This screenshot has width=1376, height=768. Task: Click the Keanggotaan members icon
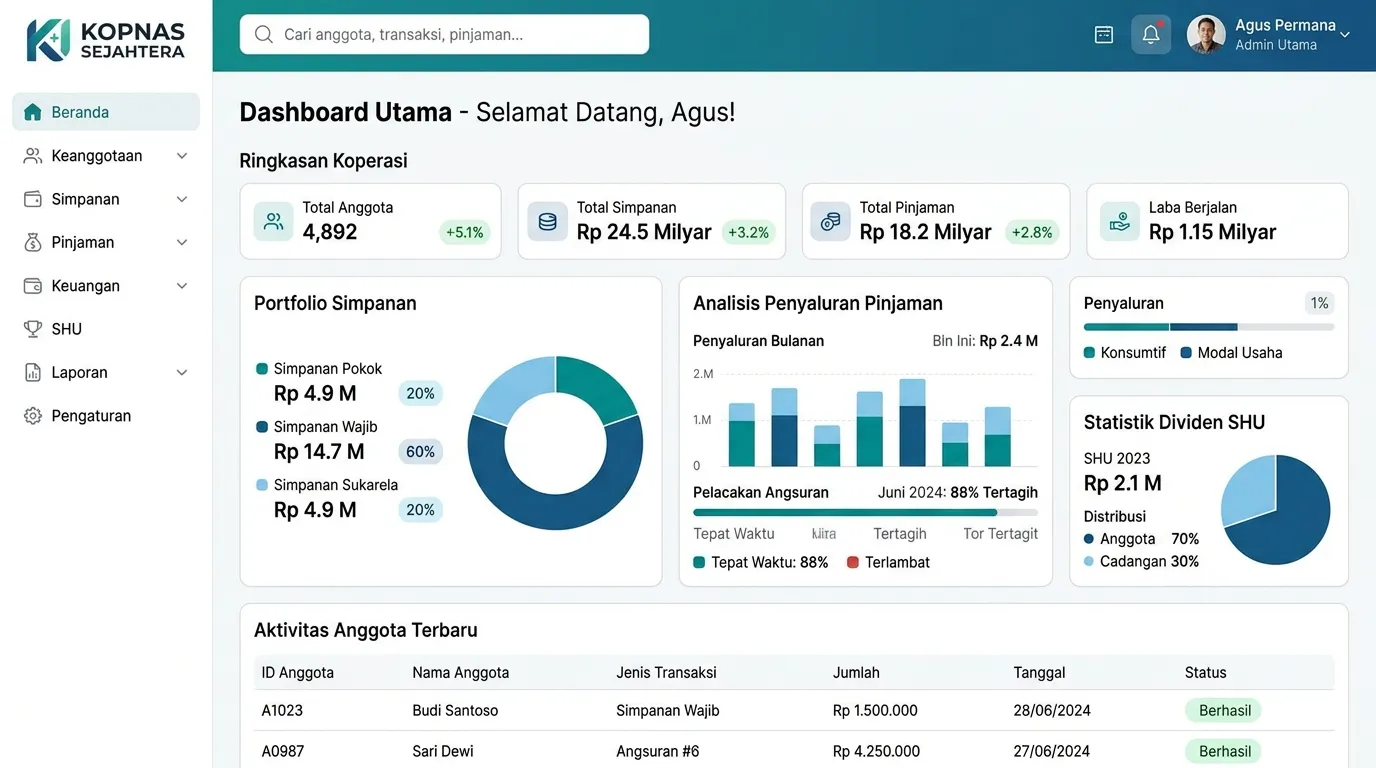coord(33,156)
